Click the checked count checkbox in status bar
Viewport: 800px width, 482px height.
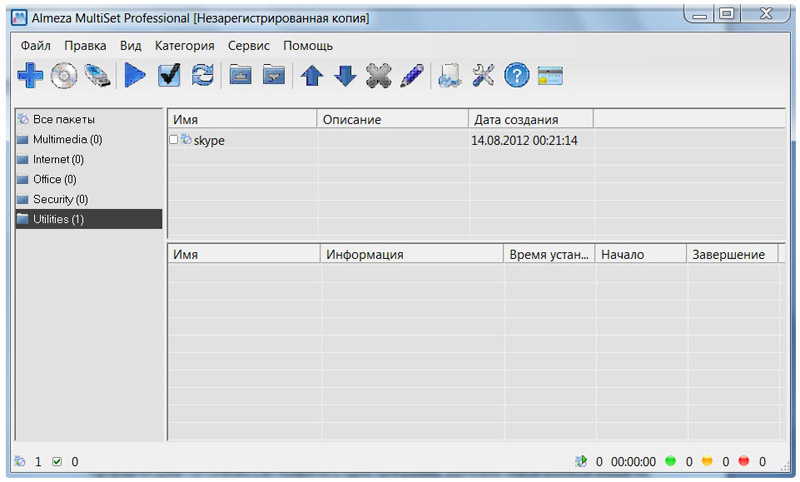57,462
